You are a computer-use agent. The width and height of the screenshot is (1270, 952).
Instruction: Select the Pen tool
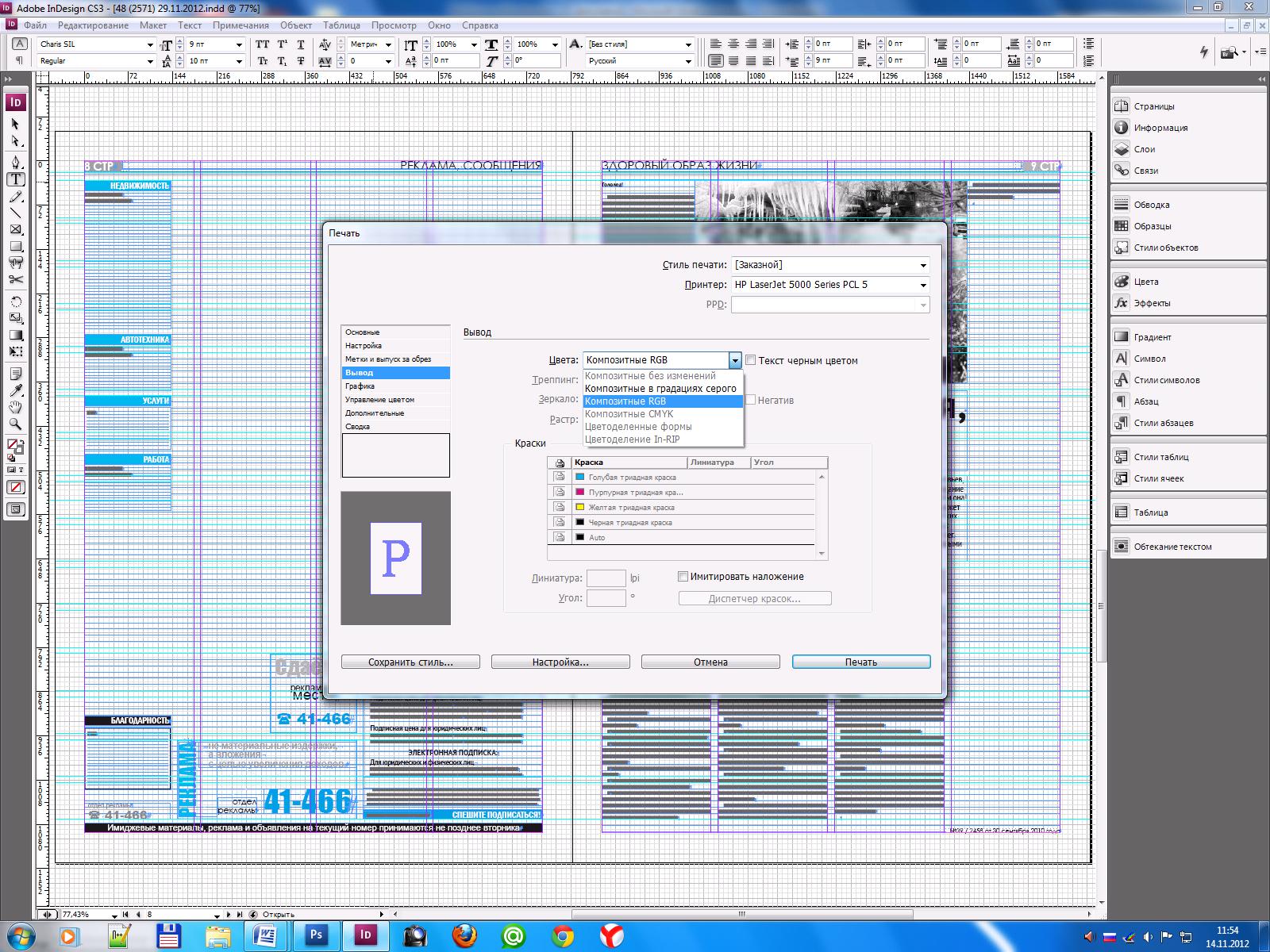click(x=15, y=163)
